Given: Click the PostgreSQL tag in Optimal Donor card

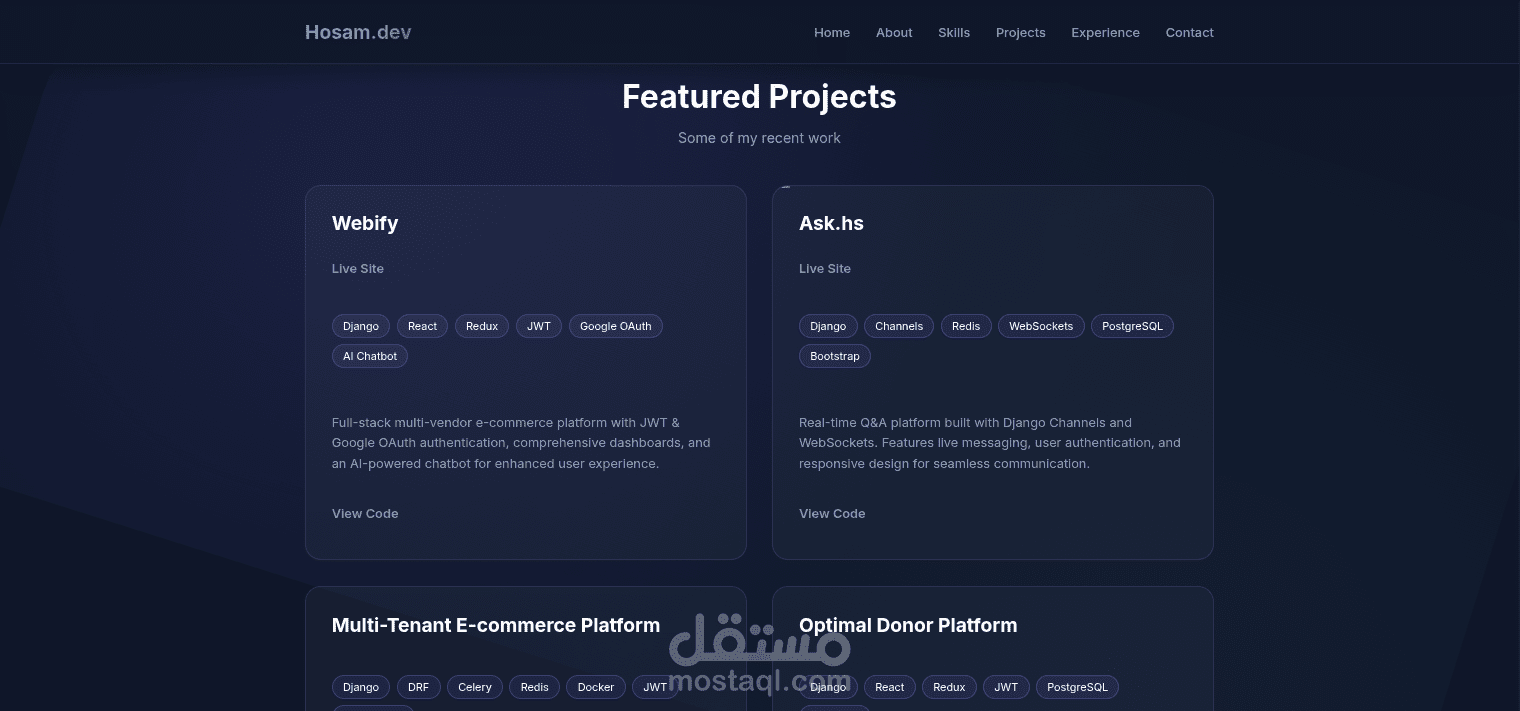Looking at the screenshot, I should (1077, 687).
